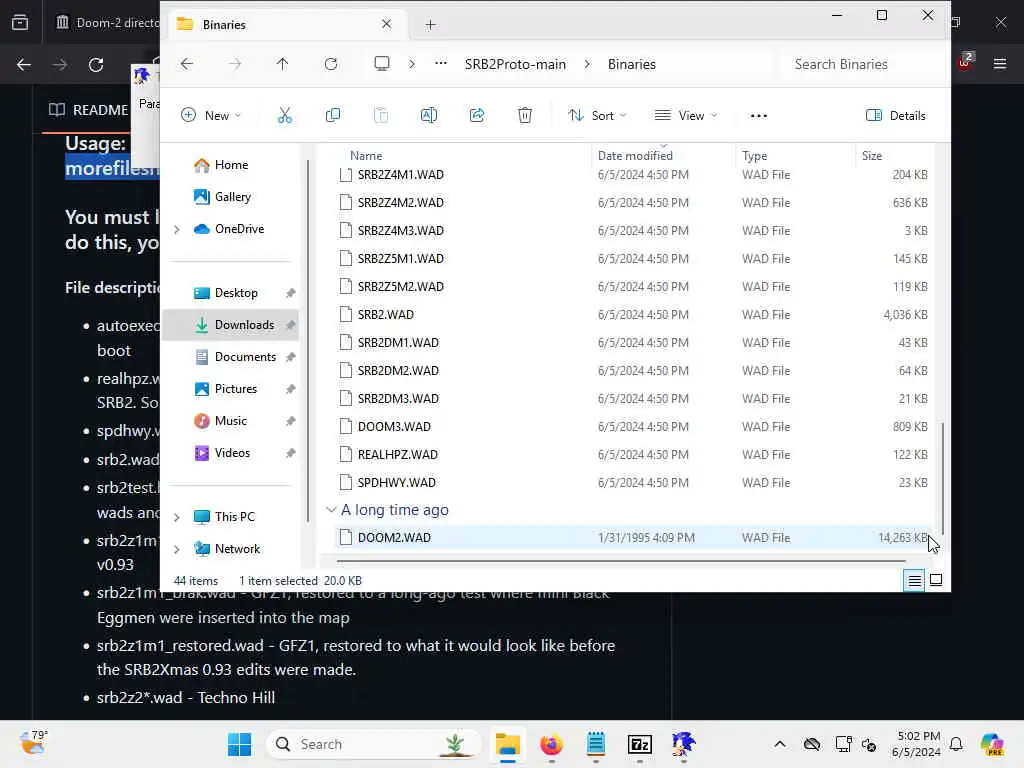Open notifications bell icon
This screenshot has height=768, width=1024.
(x=956, y=744)
